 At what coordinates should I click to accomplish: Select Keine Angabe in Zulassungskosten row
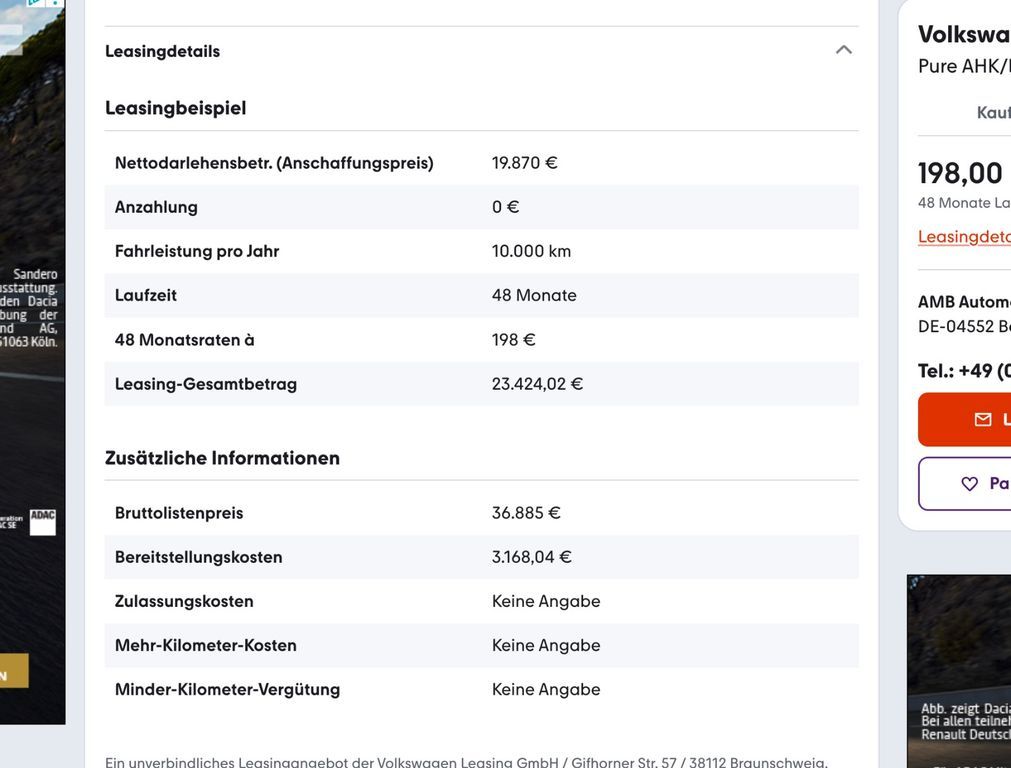coord(545,602)
